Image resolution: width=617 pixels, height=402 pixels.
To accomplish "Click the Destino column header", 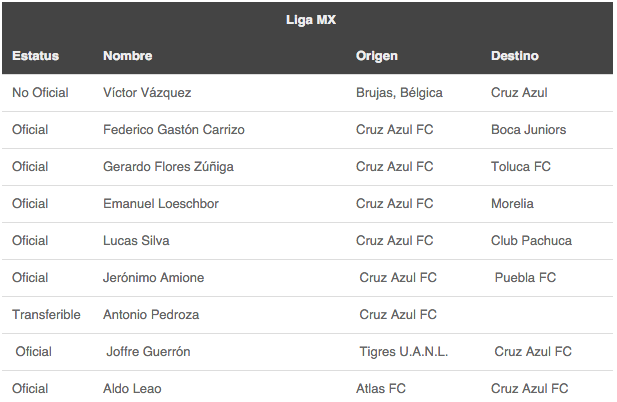I will click(x=514, y=56).
